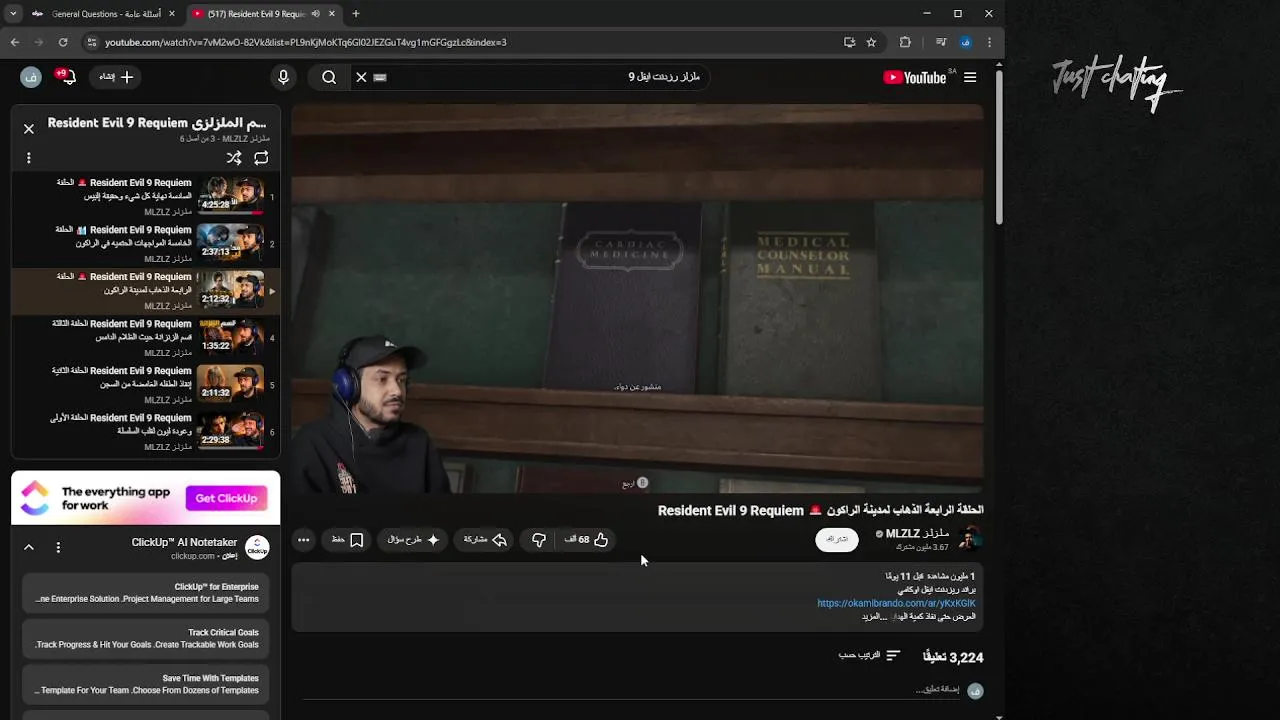Play playlist video 2 thumbnail 2:37:13
The image size is (1280, 720).
tap(230, 241)
